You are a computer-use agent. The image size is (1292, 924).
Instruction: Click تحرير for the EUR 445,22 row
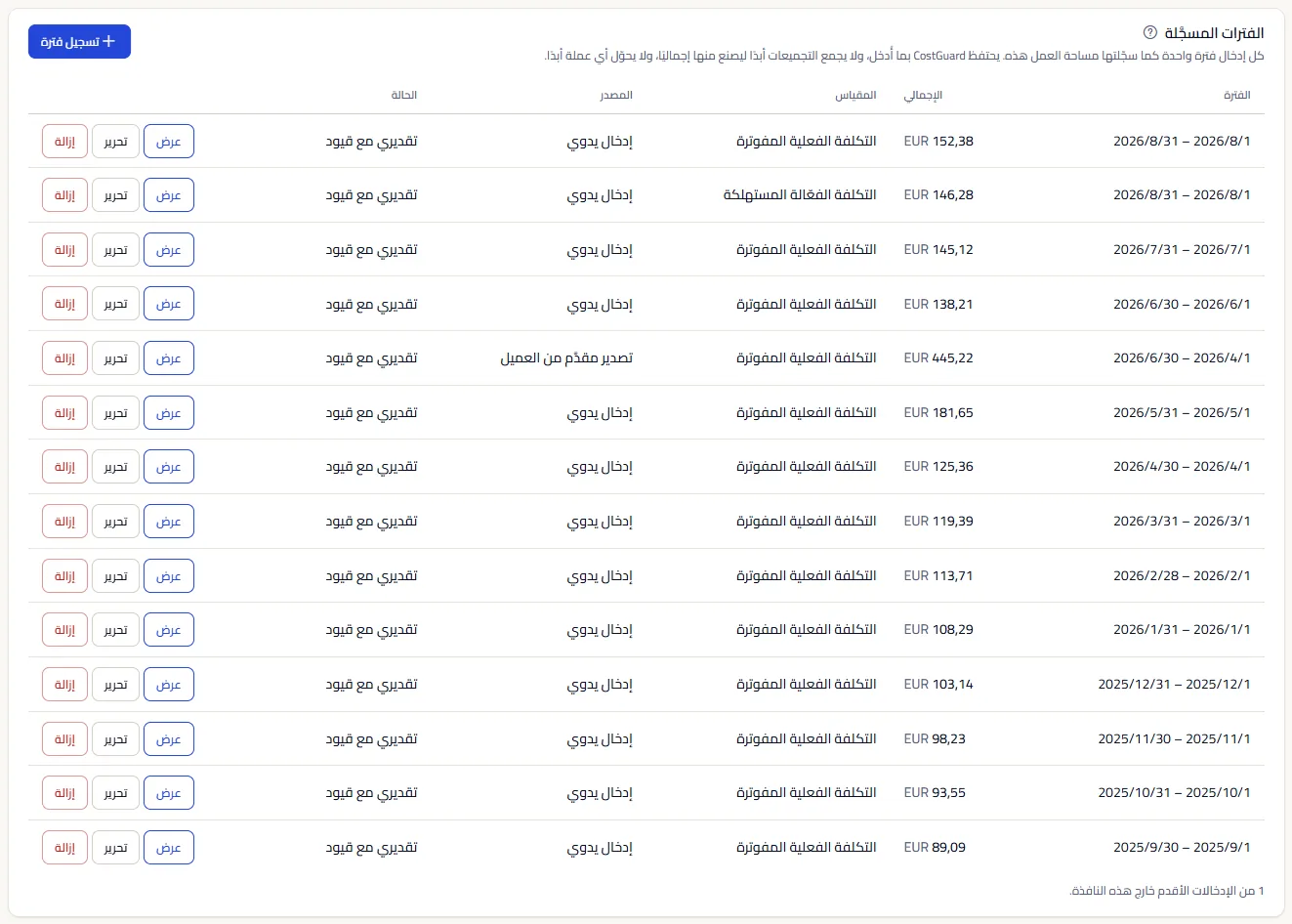115,358
